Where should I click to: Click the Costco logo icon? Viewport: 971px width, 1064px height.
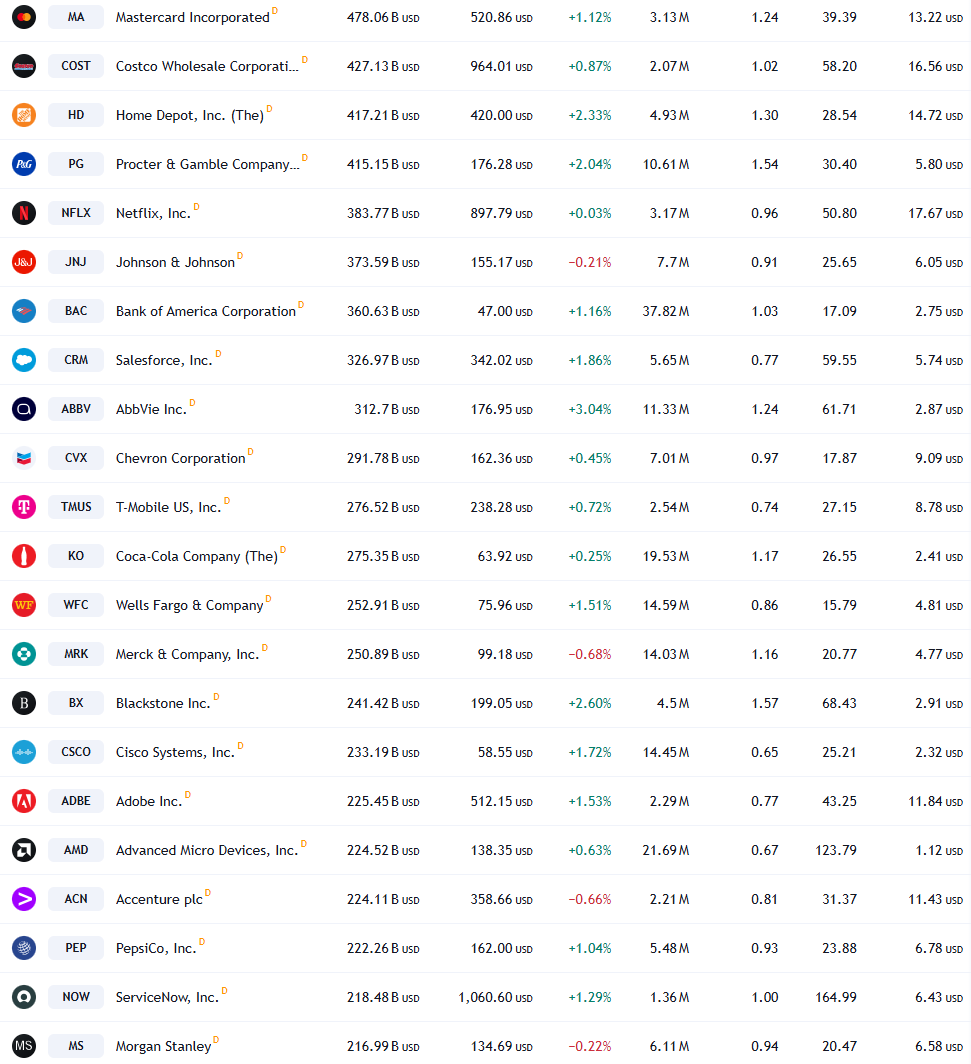[24, 66]
